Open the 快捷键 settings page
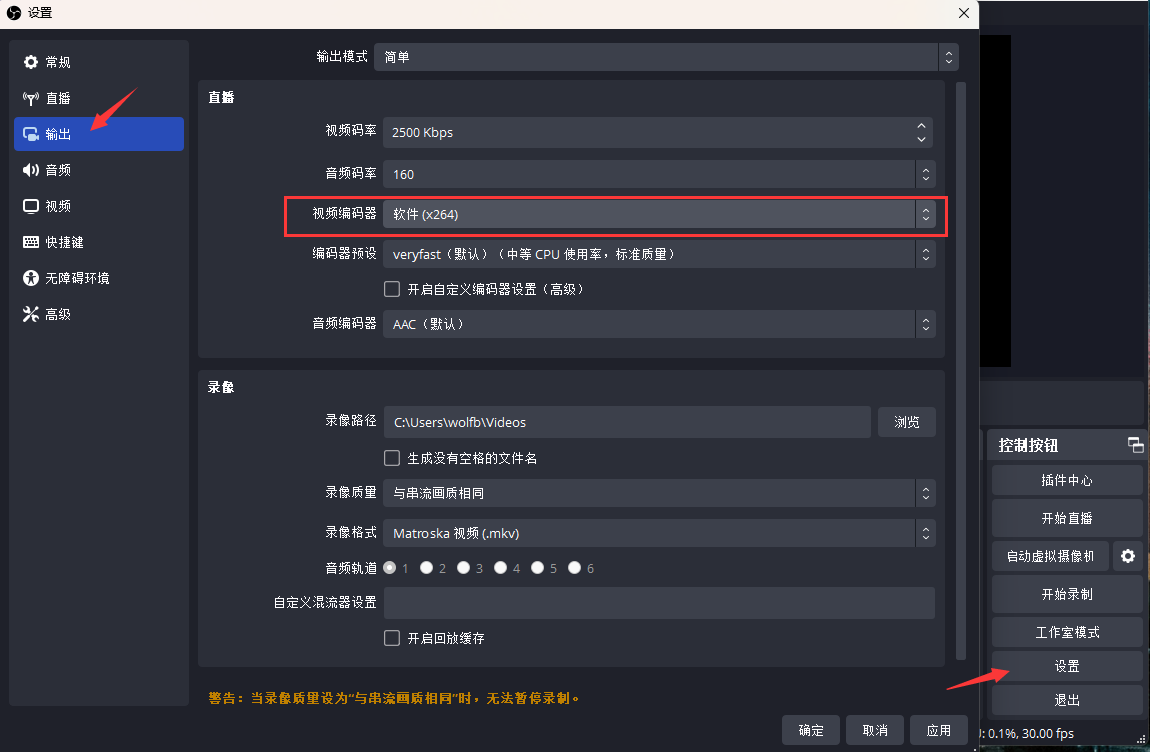 (99, 242)
